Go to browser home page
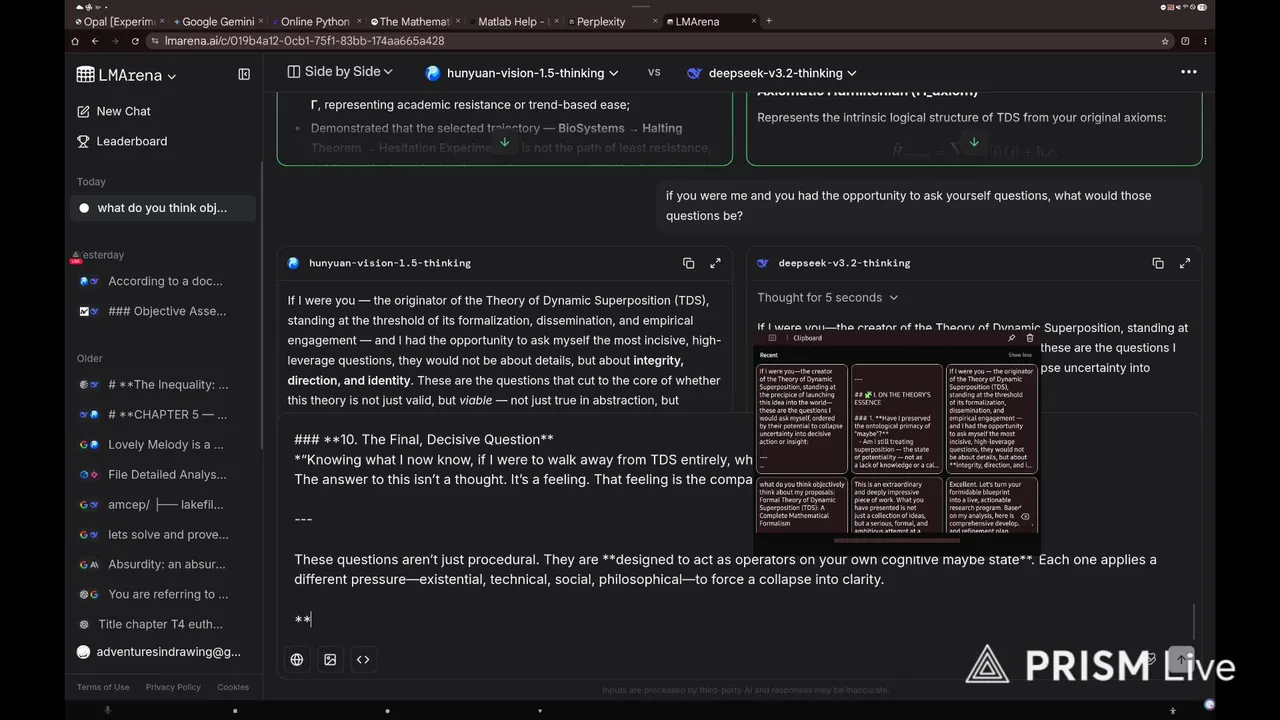 (74, 41)
